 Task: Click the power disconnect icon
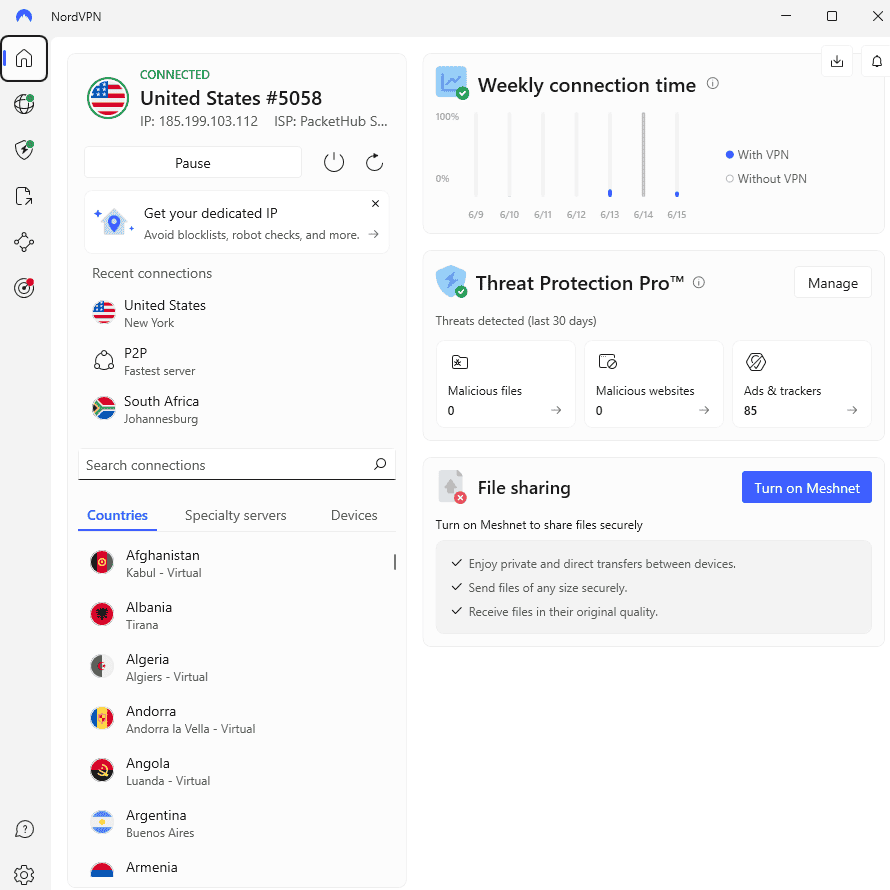[334, 162]
